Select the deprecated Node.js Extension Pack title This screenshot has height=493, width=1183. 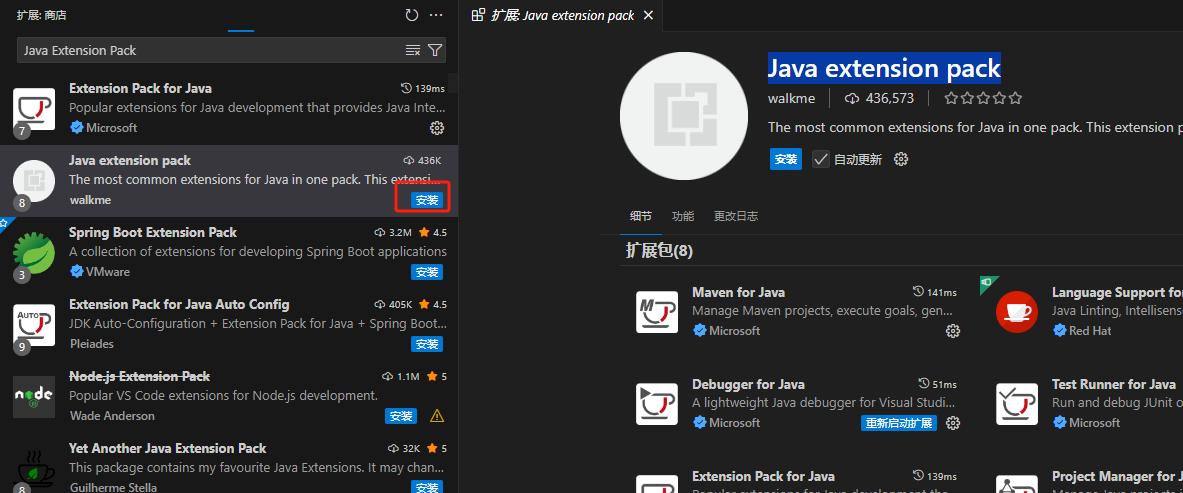(x=140, y=376)
